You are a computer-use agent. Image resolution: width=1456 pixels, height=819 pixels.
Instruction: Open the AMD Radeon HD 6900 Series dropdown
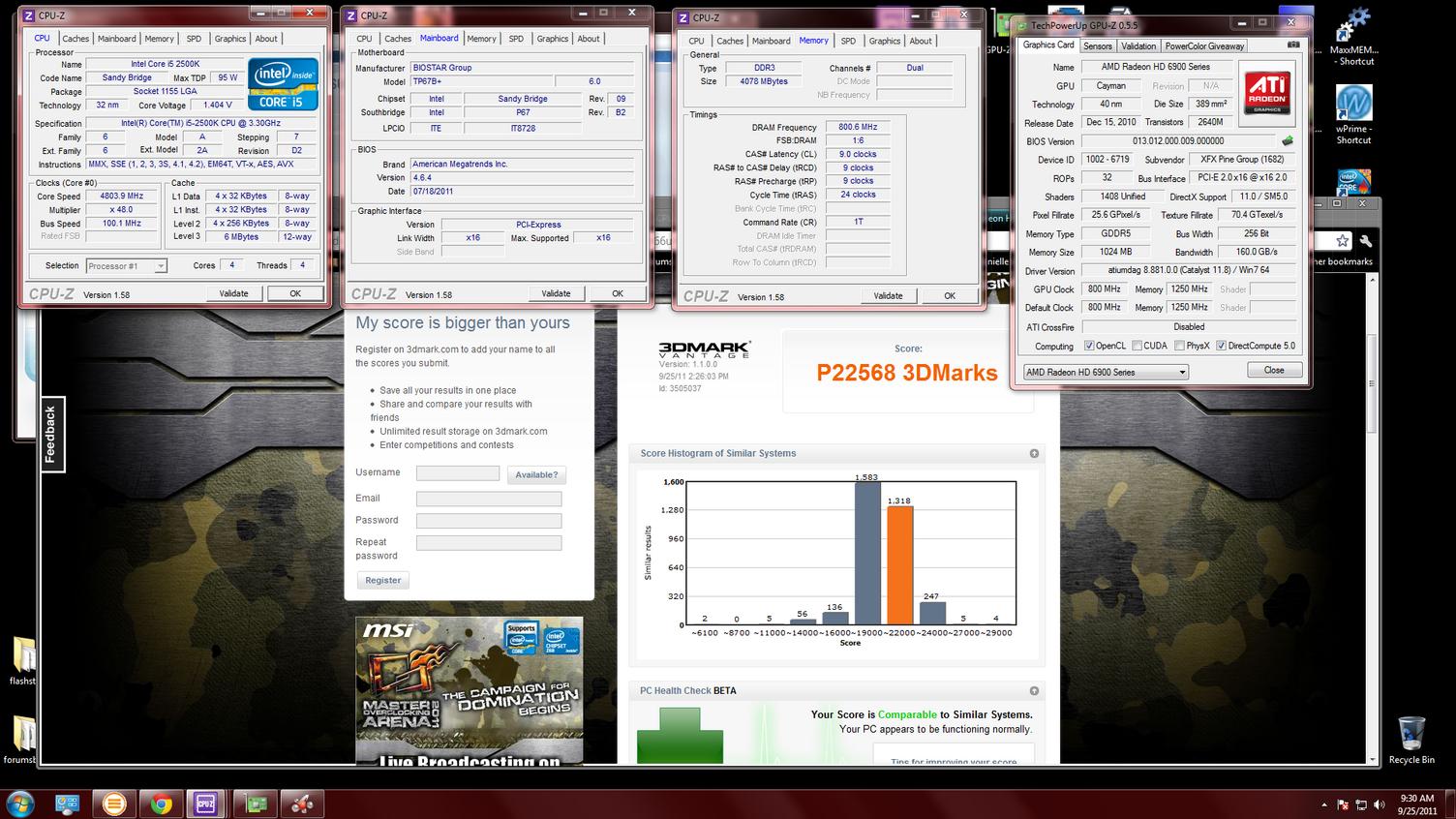[1106, 372]
